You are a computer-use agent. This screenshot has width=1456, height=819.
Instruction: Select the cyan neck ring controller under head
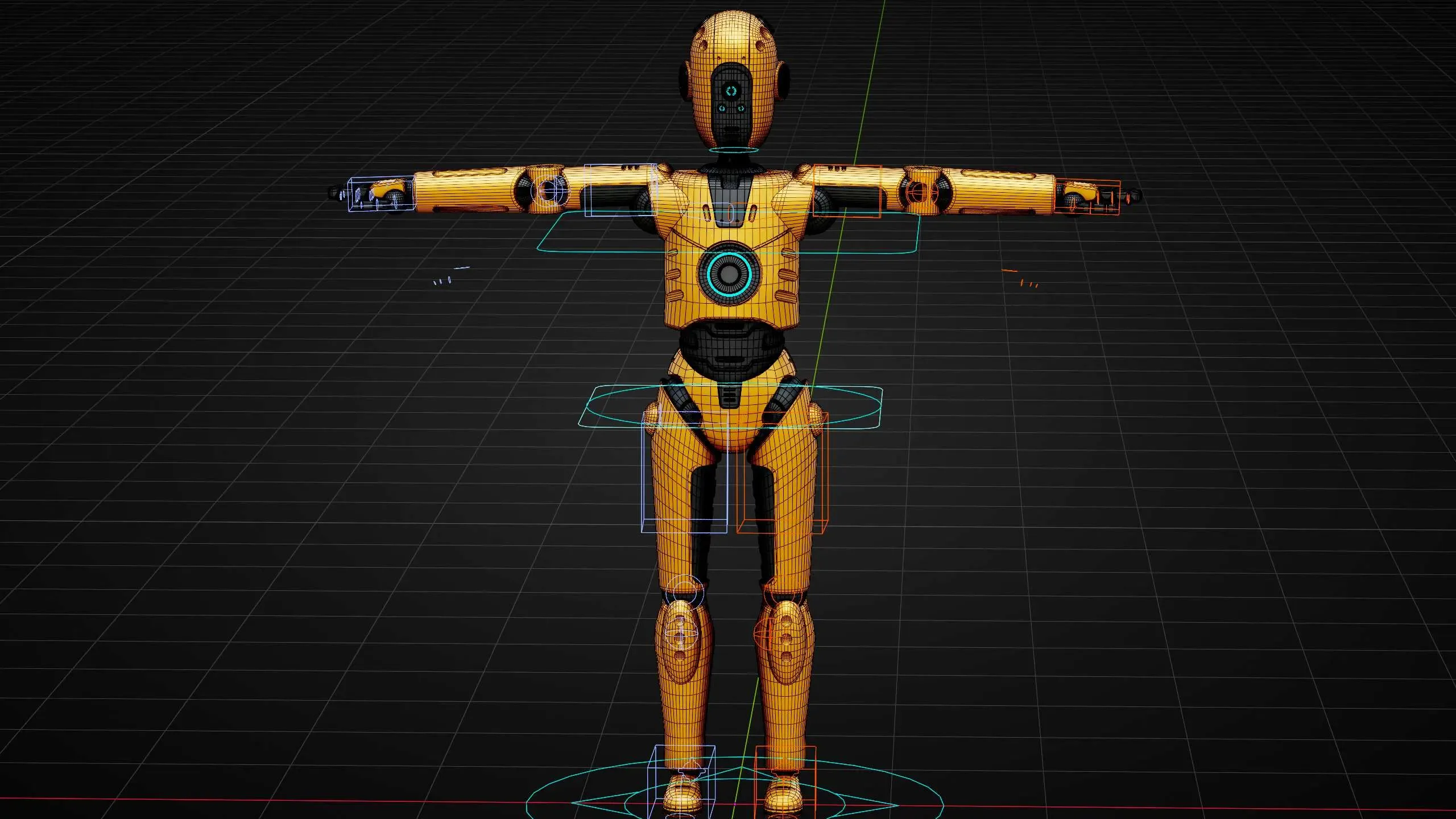pyautogui.click(x=733, y=151)
